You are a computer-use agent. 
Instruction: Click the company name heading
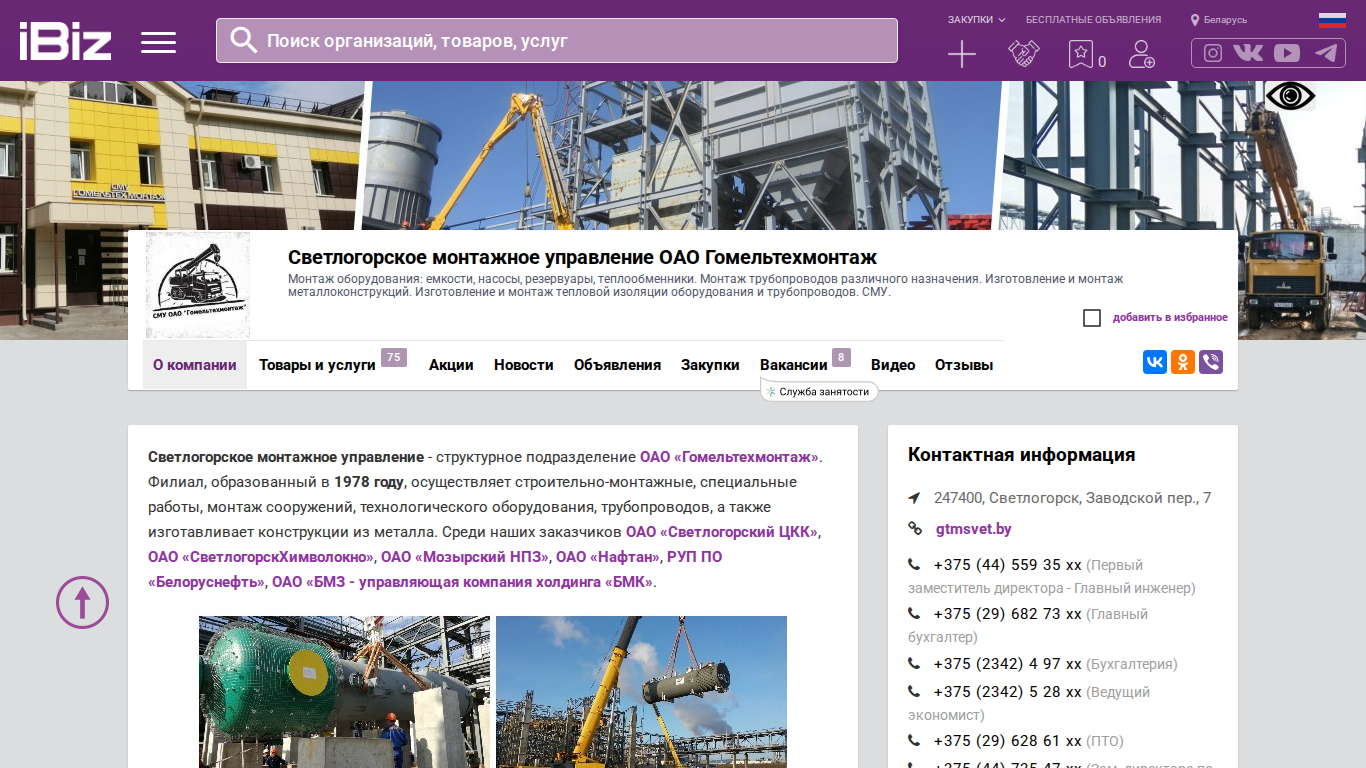[x=582, y=258]
